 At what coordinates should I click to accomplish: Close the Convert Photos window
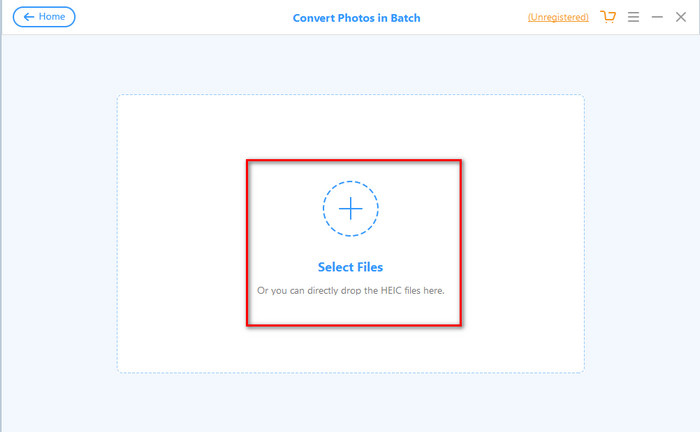(x=681, y=17)
